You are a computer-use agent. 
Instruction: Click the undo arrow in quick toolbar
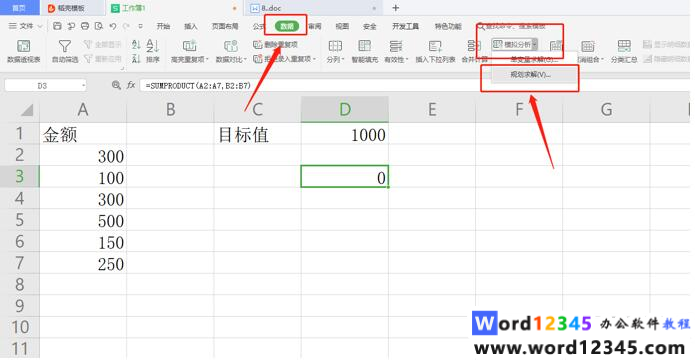click(x=113, y=26)
